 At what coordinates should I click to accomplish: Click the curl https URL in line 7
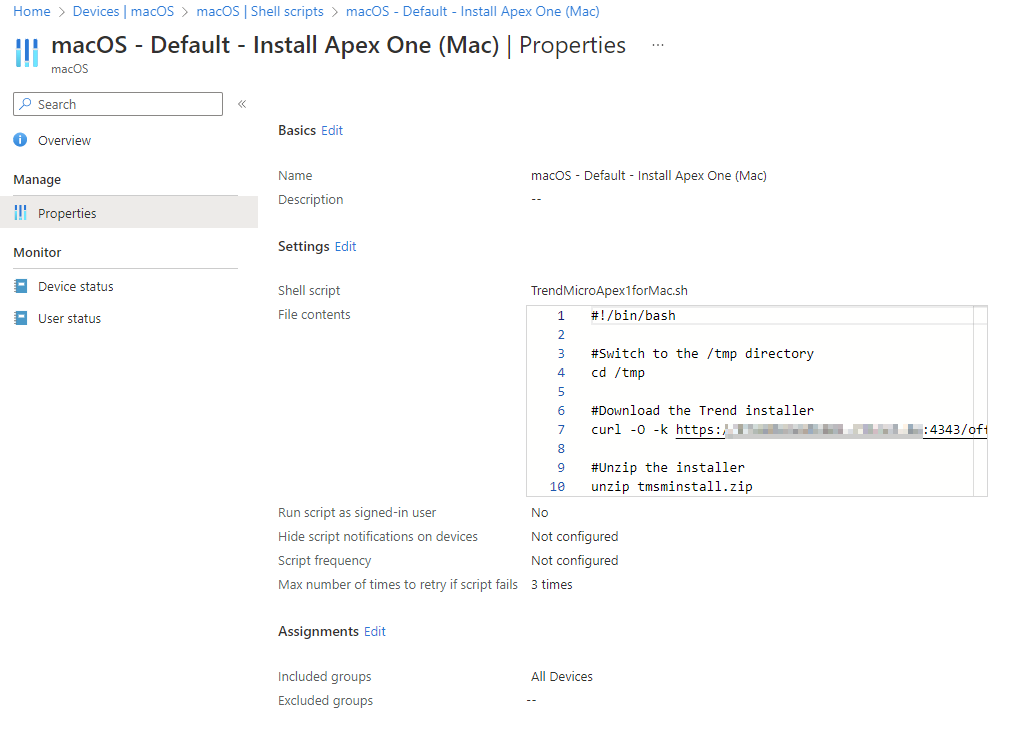[831, 430]
